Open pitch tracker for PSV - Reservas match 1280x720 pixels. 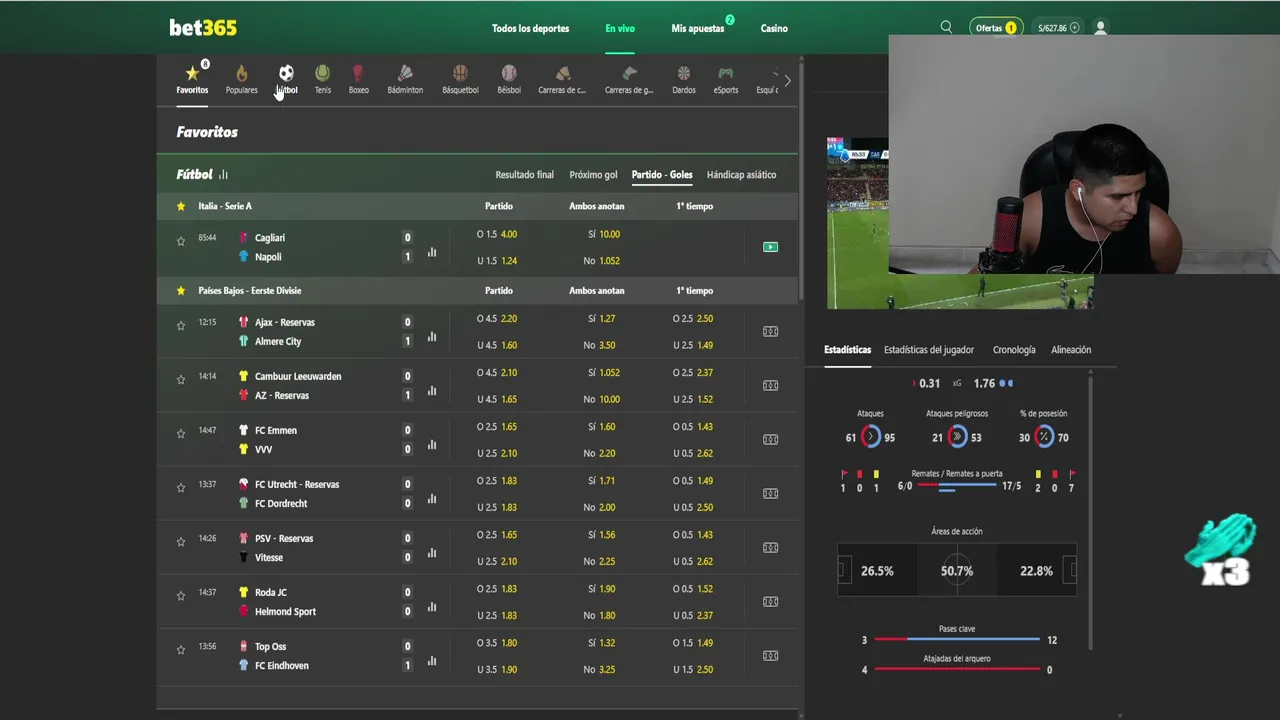(x=770, y=548)
